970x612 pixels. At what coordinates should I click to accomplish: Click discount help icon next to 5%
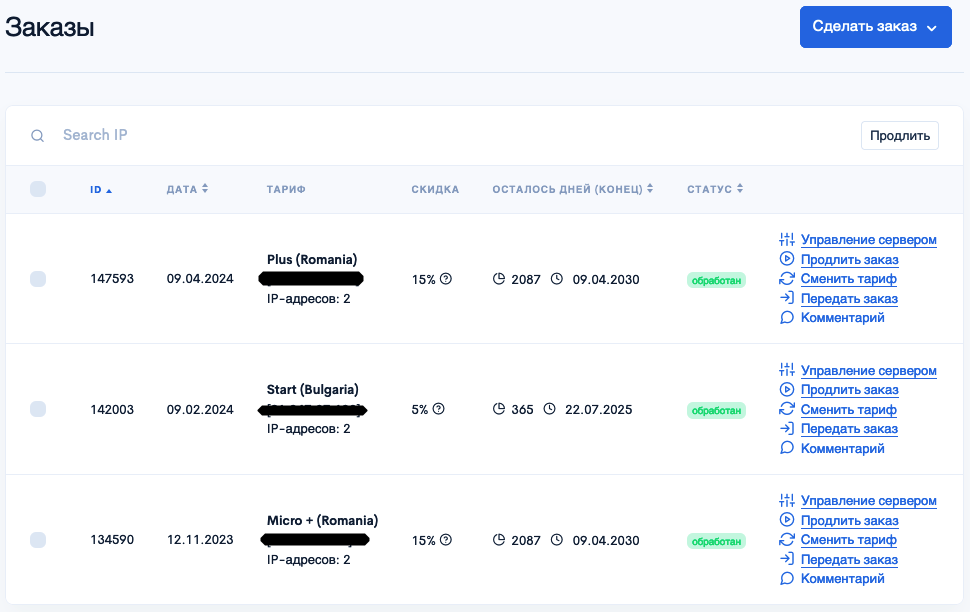pyautogui.click(x=439, y=409)
